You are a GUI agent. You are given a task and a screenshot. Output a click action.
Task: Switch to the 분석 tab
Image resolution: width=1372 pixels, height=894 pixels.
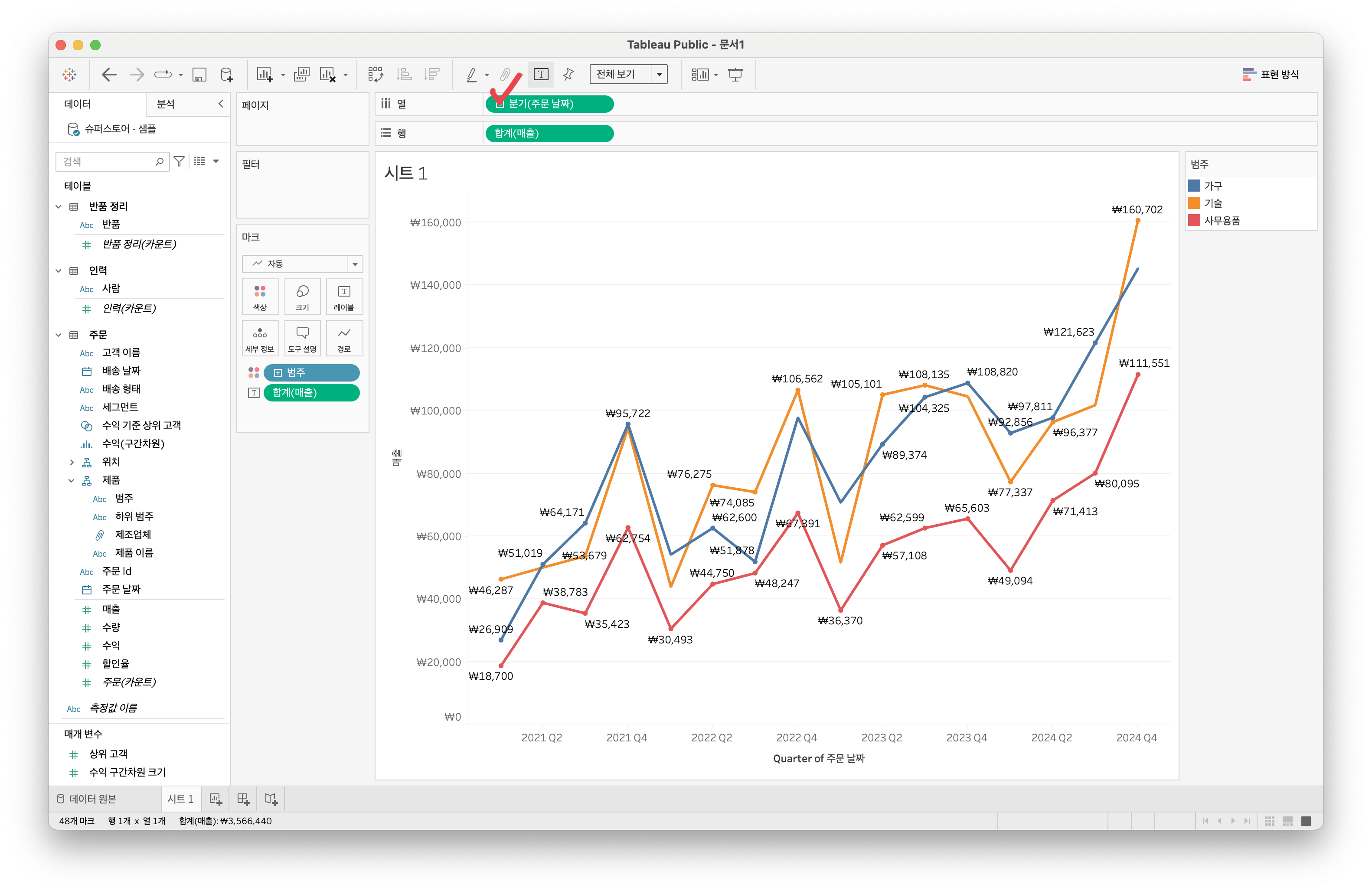coord(166,104)
